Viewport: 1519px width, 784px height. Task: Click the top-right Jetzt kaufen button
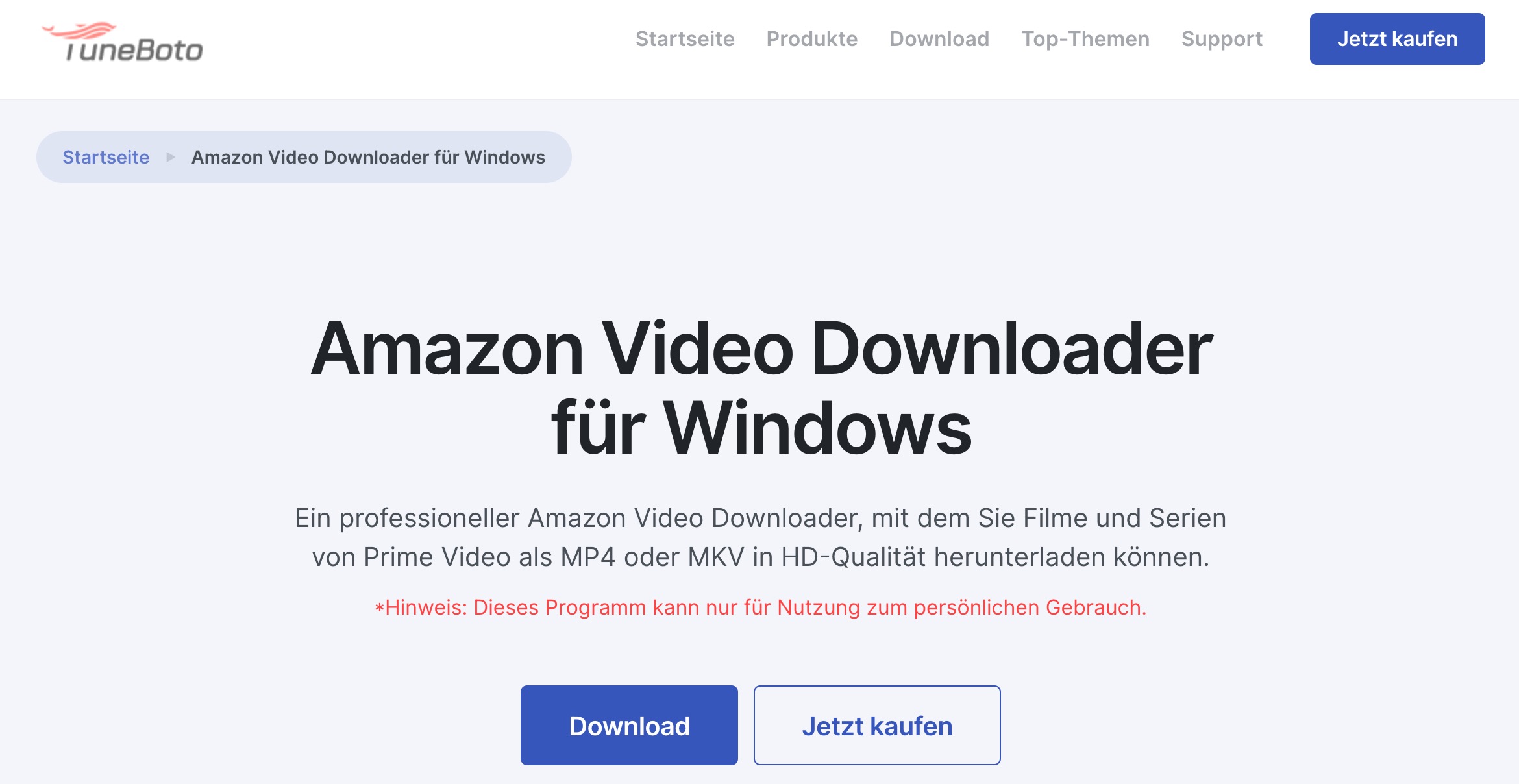1397,39
